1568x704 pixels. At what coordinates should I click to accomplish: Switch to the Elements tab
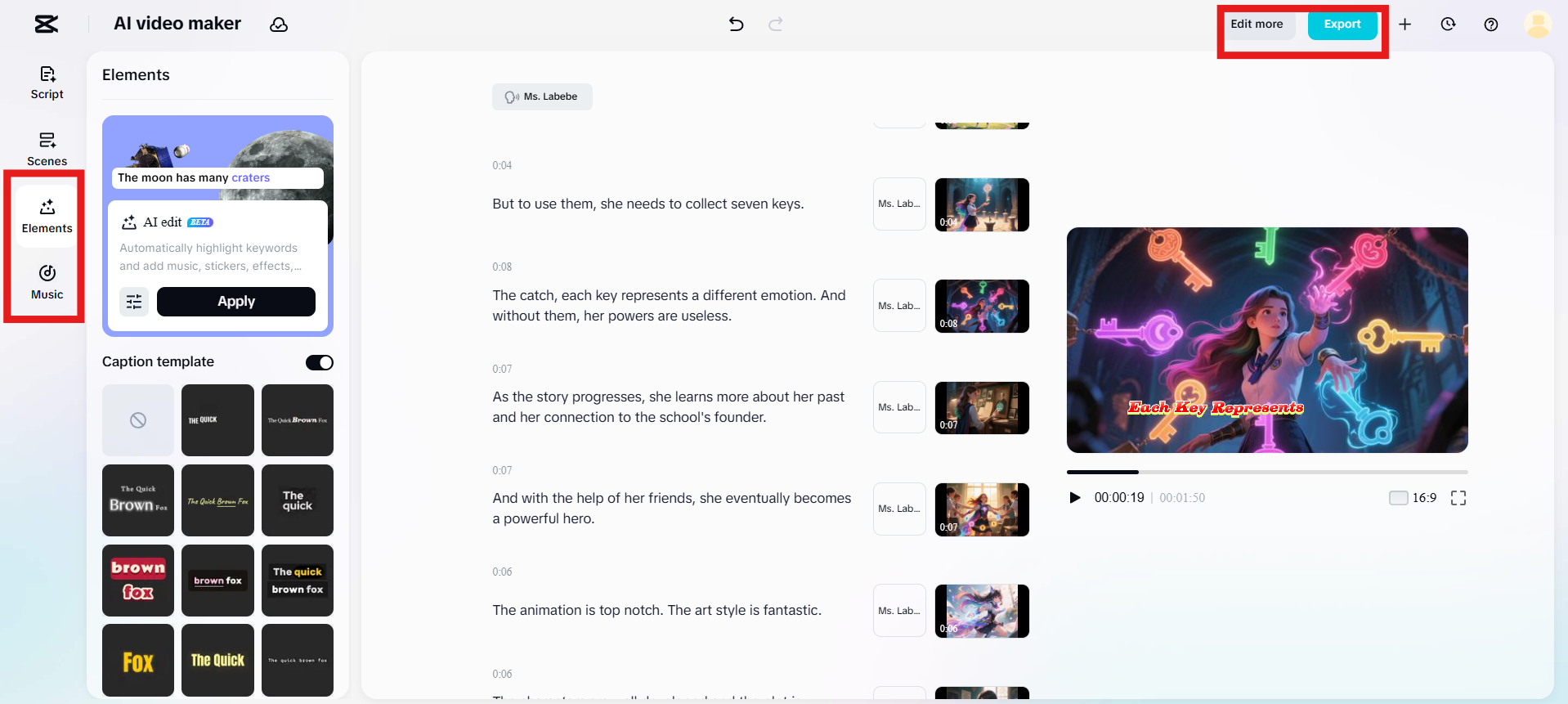point(47,217)
